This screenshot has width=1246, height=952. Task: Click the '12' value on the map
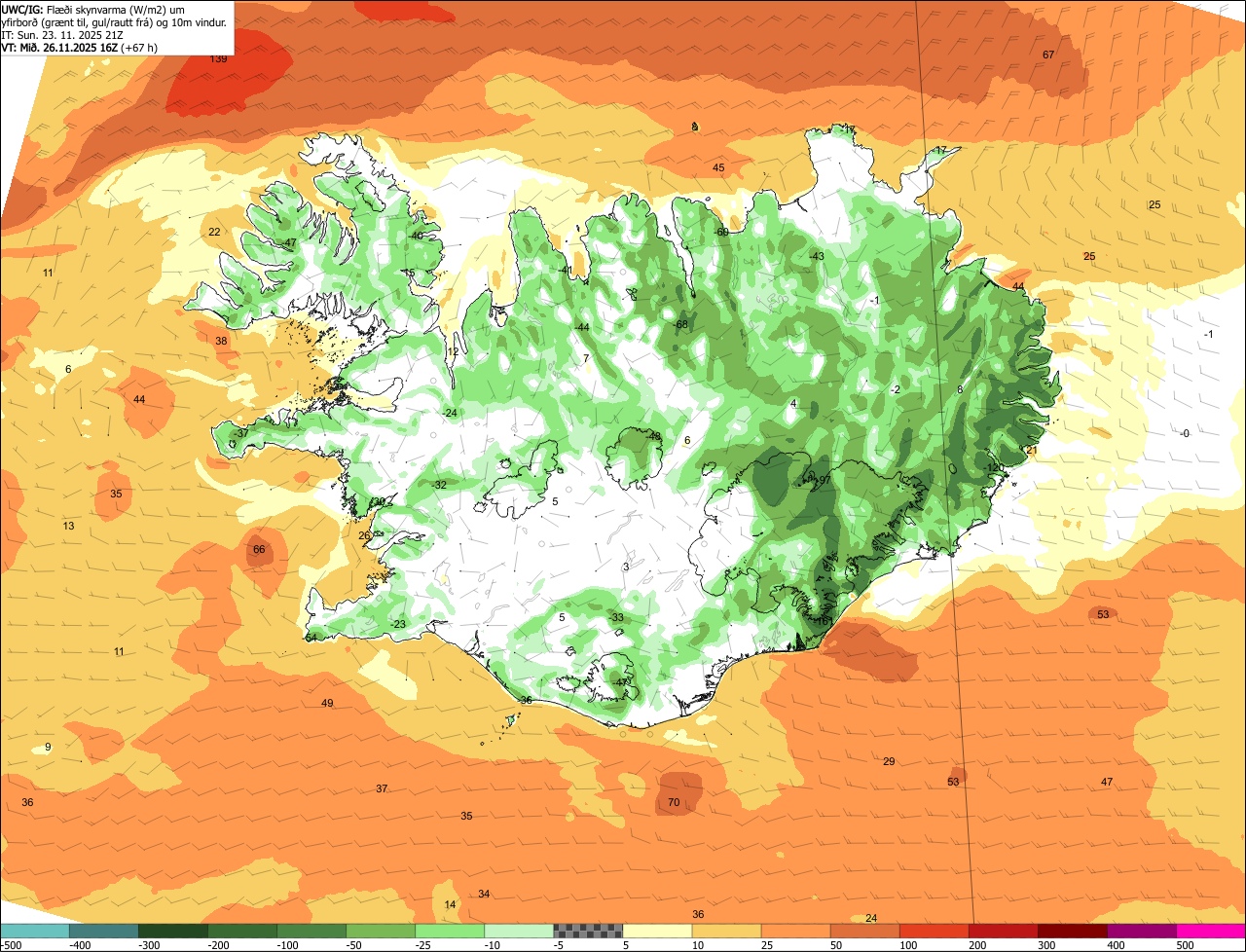pos(453,352)
